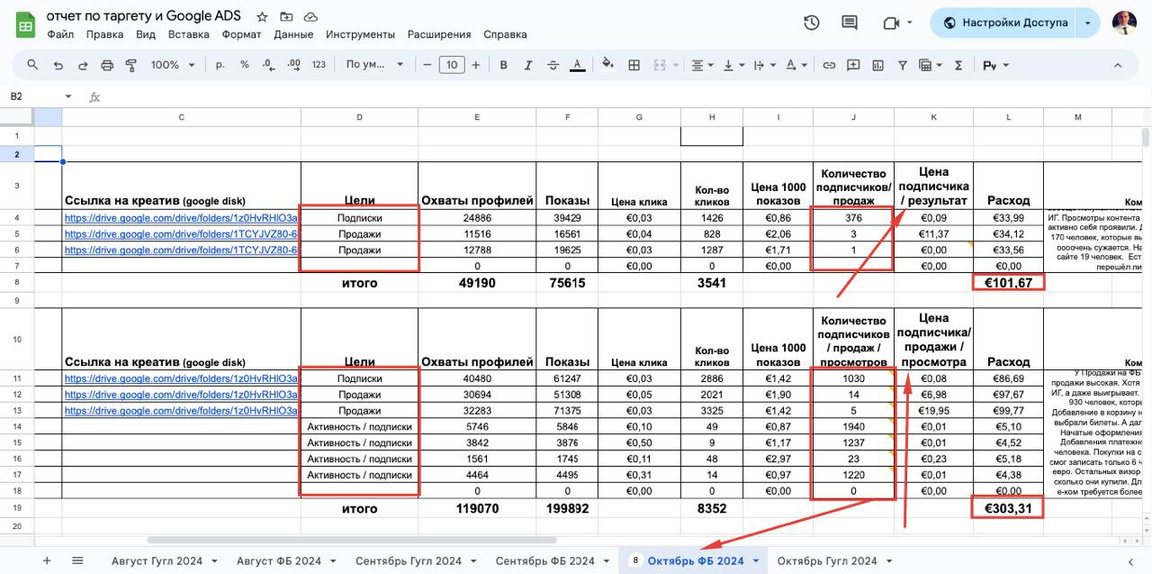Image resolution: width=1152 pixels, height=574 pixels.
Task: Open the Расширения menu
Action: (439, 34)
